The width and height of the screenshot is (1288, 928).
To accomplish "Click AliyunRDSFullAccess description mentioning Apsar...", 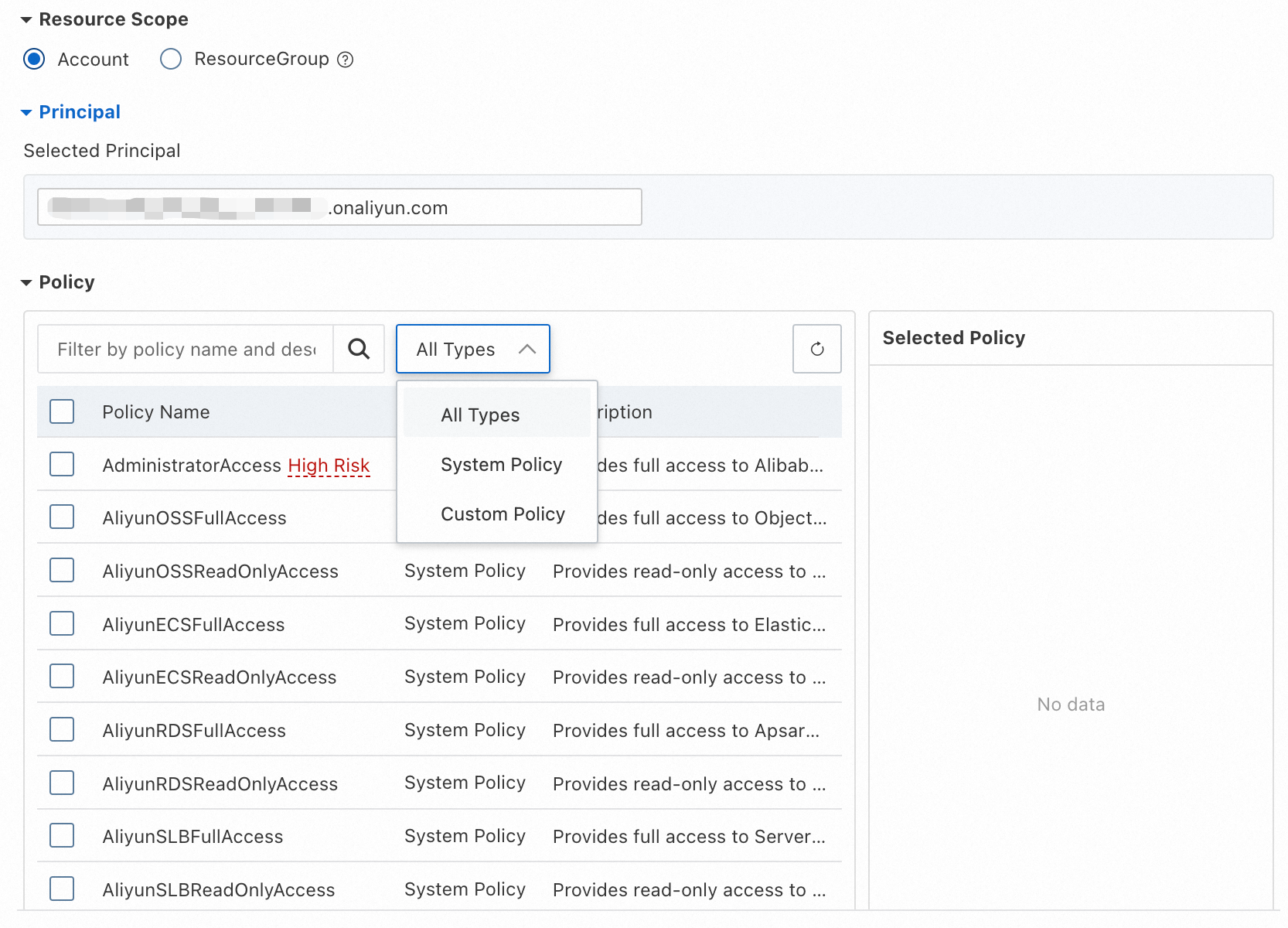I will 687,731.
